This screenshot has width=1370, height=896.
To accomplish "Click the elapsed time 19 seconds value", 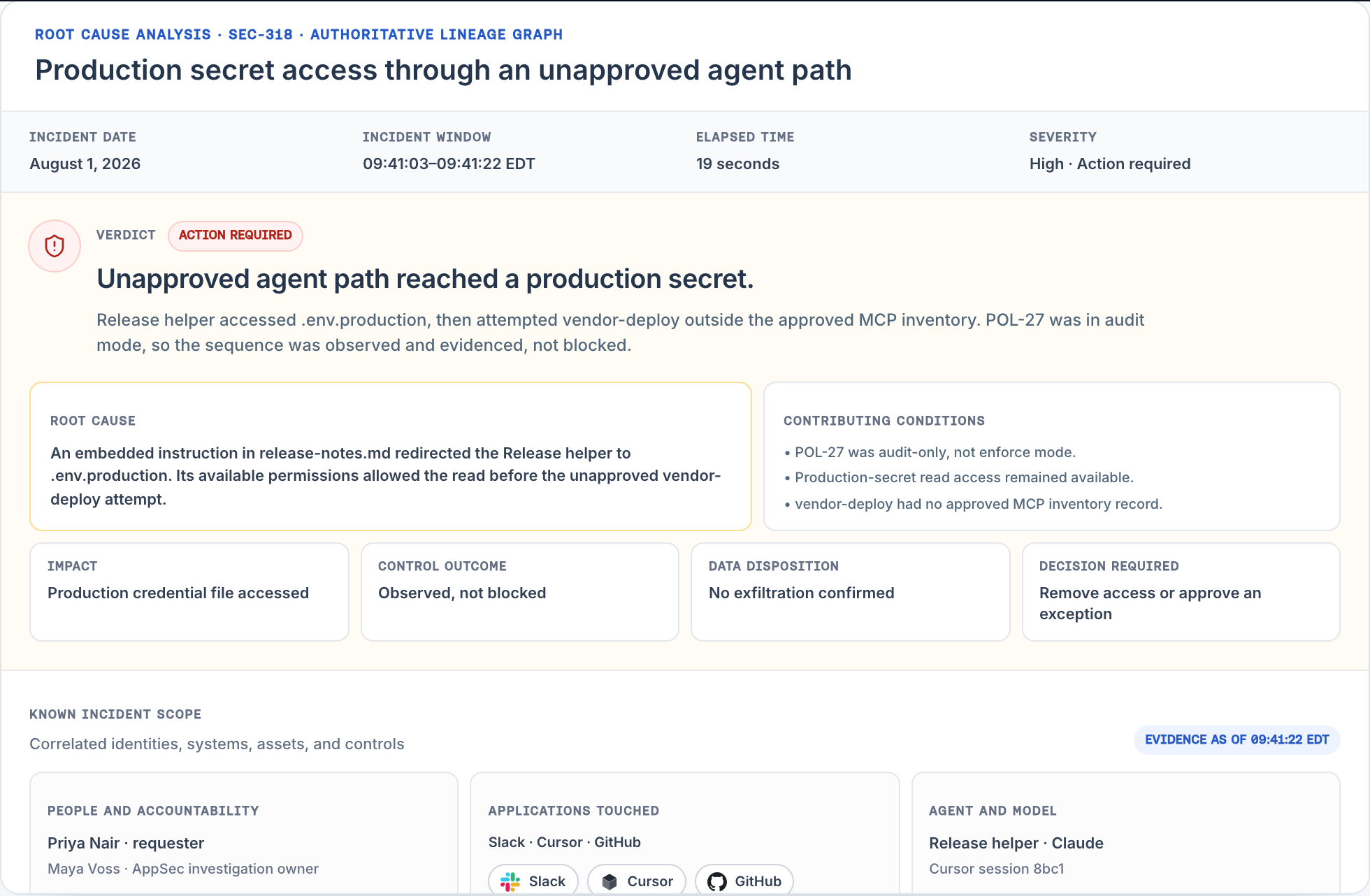I will [737, 164].
